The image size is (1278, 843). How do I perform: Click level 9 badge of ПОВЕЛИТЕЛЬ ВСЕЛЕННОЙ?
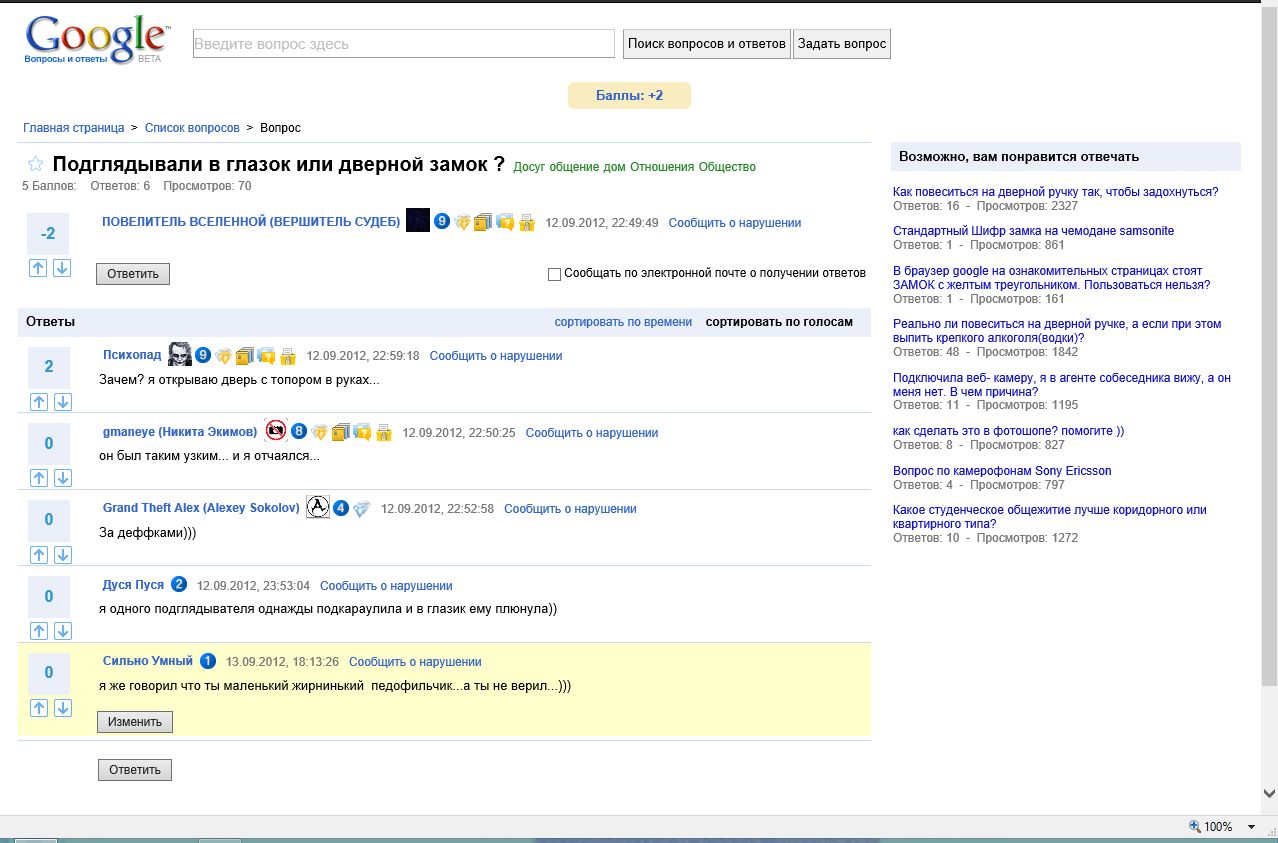coord(442,222)
